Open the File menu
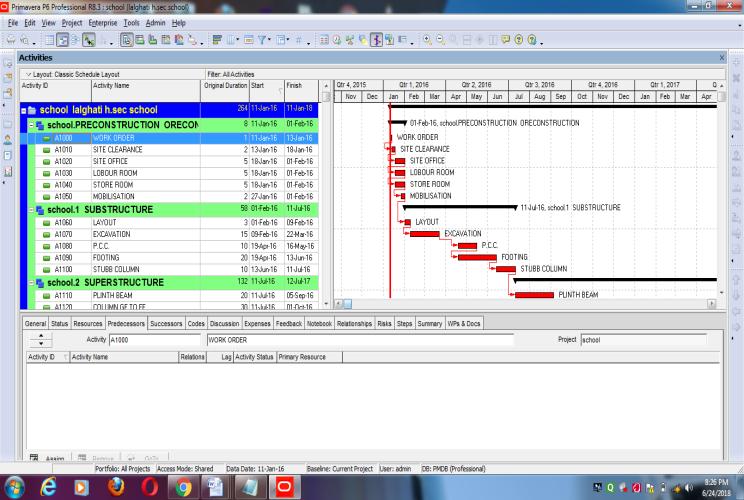 pyautogui.click(x=12, y=23)
